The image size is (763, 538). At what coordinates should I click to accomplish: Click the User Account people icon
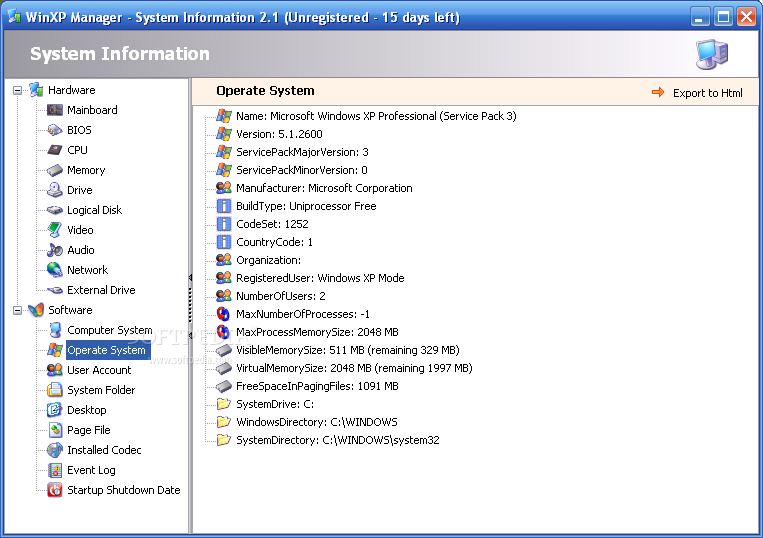coord(54,370)
